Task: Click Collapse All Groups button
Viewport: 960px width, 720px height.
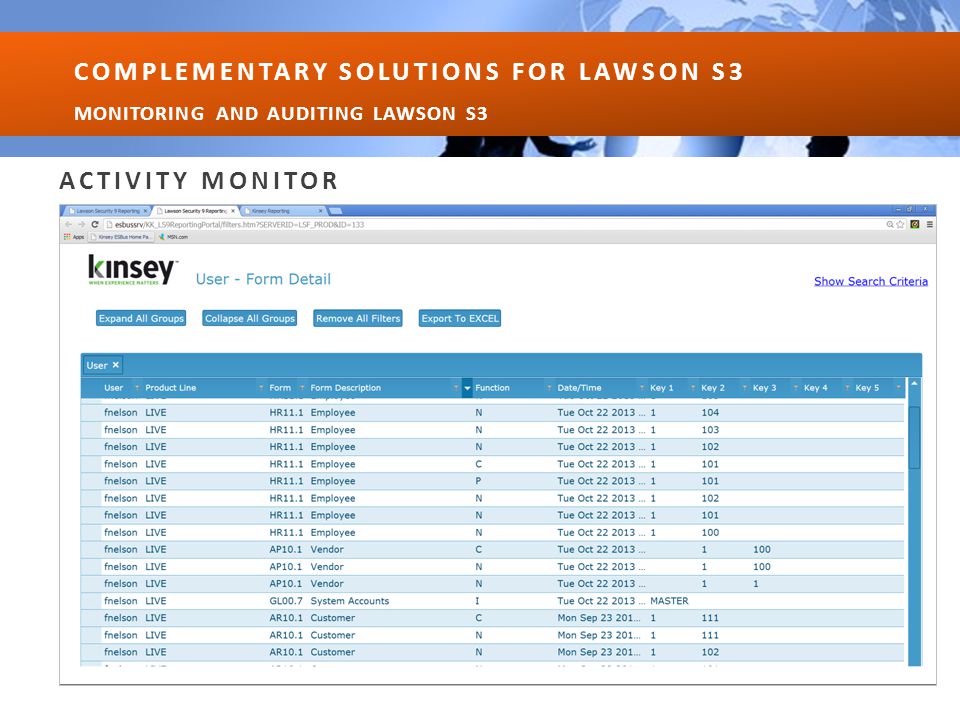Action: (x=250, y=318)
